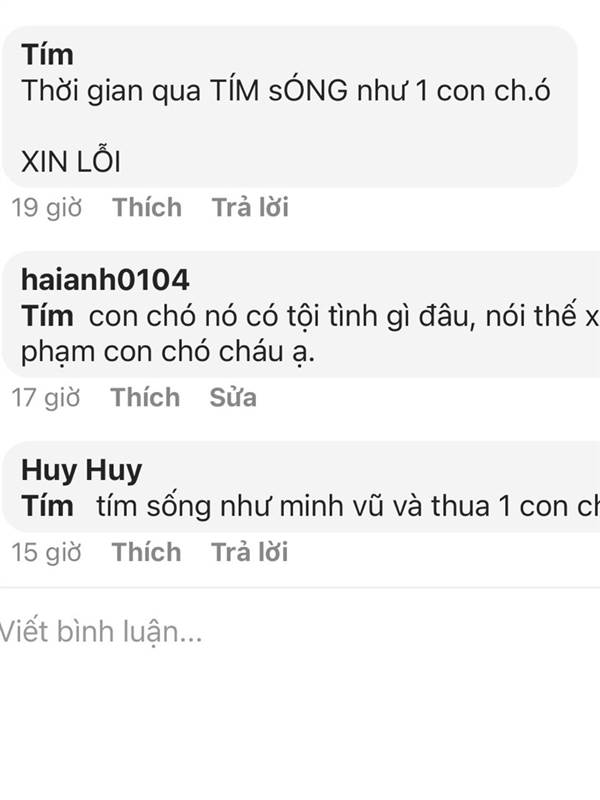Reply to Tím's 'XIN LỖI' comment
The height and width of the screenshot is (800, 600).
250,208
